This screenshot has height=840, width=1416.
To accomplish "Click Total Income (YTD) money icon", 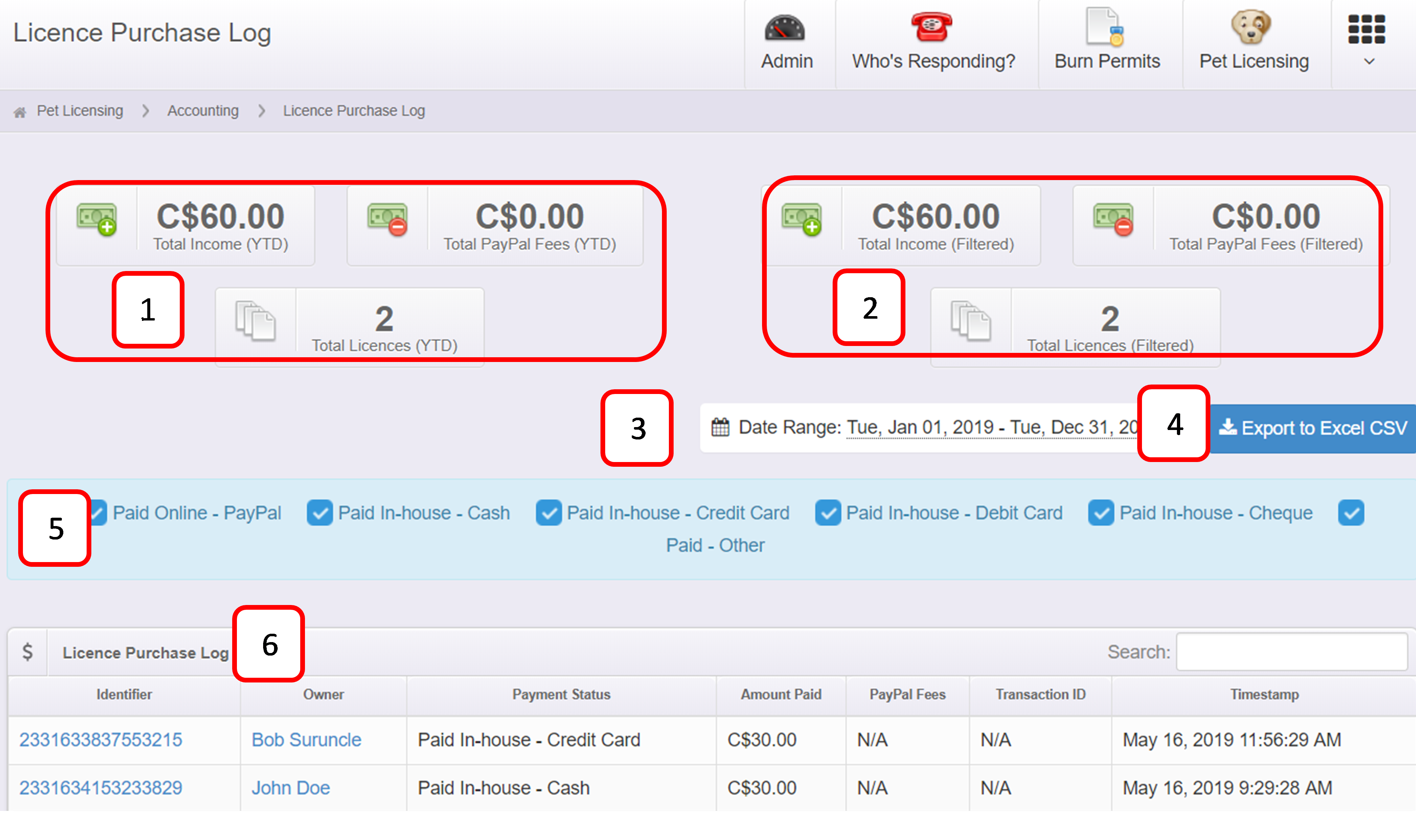I will pyautogui.click(x=97, y=219).
